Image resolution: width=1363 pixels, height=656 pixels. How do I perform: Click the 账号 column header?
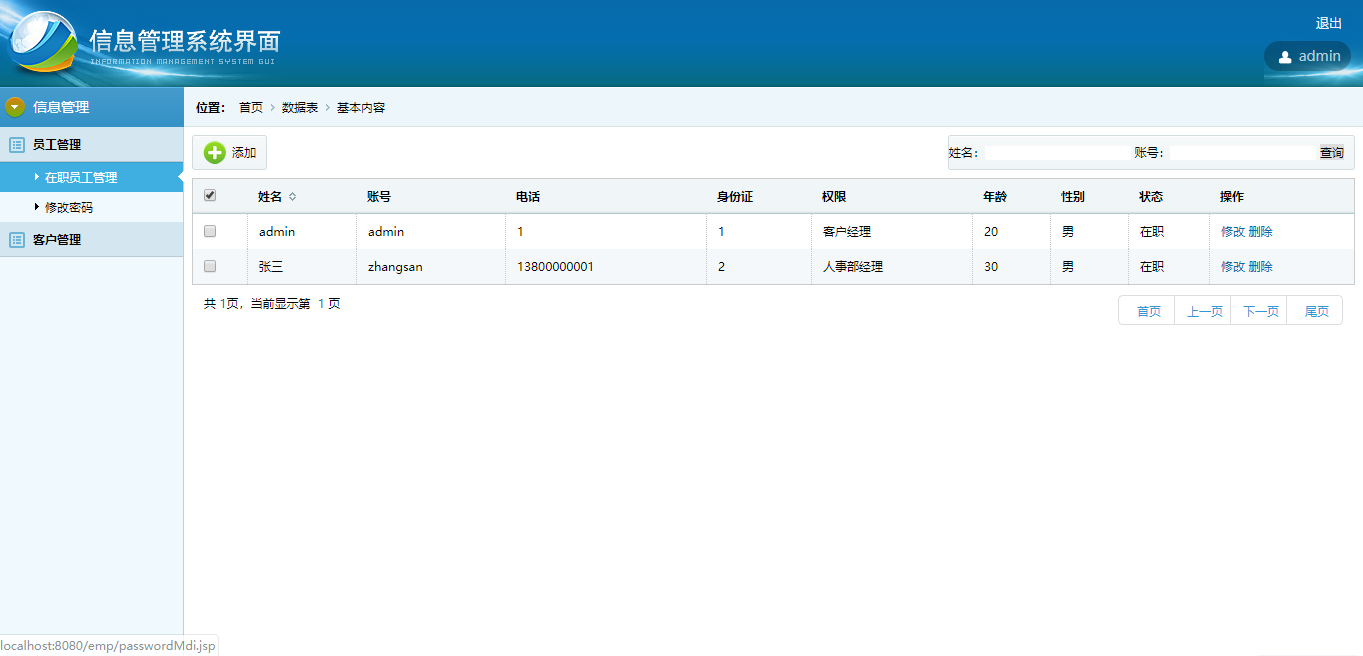(379, 197)
